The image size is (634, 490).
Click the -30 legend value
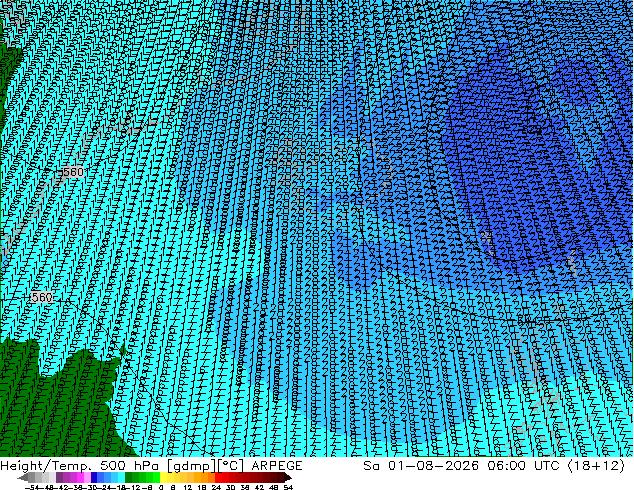click(x=91, y=488)
